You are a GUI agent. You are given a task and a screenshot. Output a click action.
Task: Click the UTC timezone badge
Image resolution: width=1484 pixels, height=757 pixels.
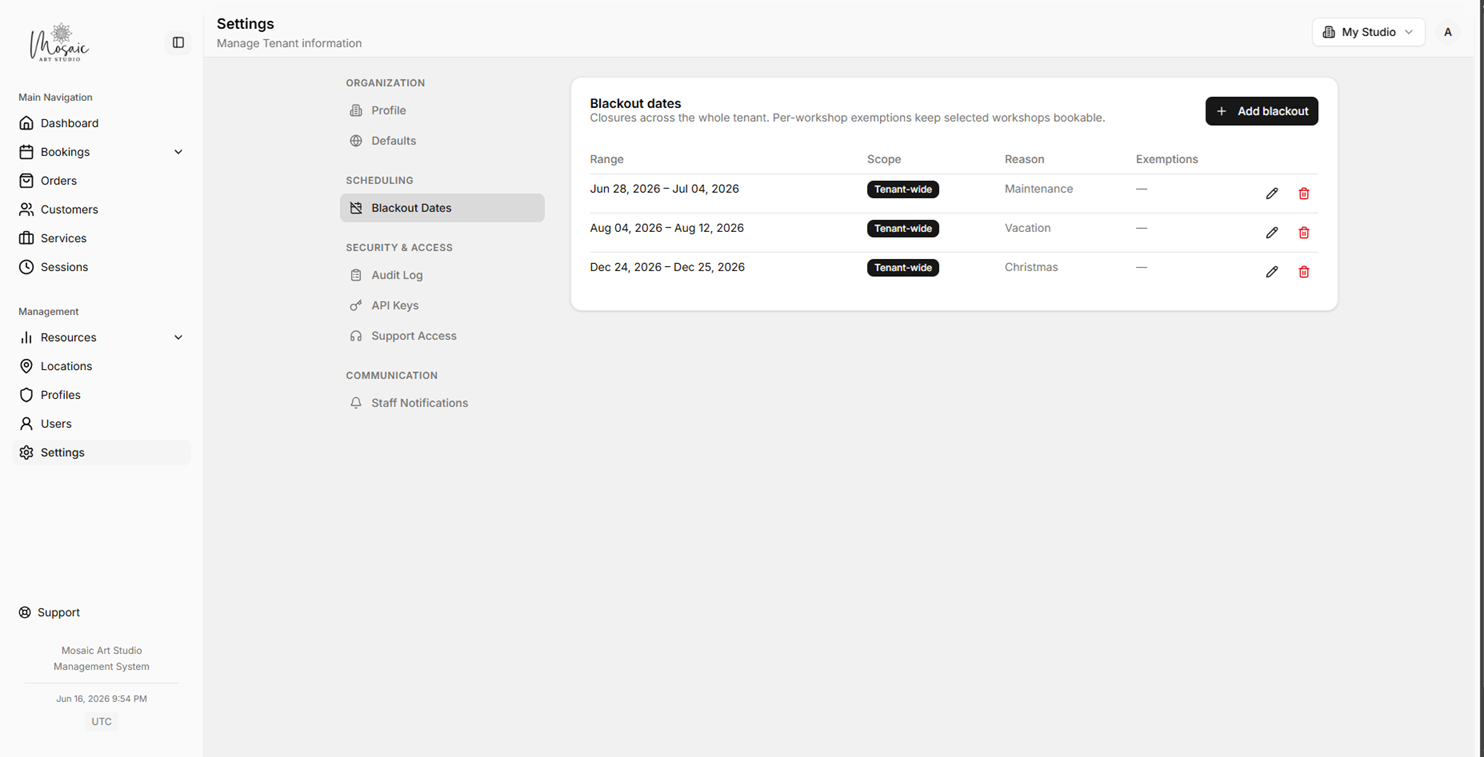coord(101,721)
